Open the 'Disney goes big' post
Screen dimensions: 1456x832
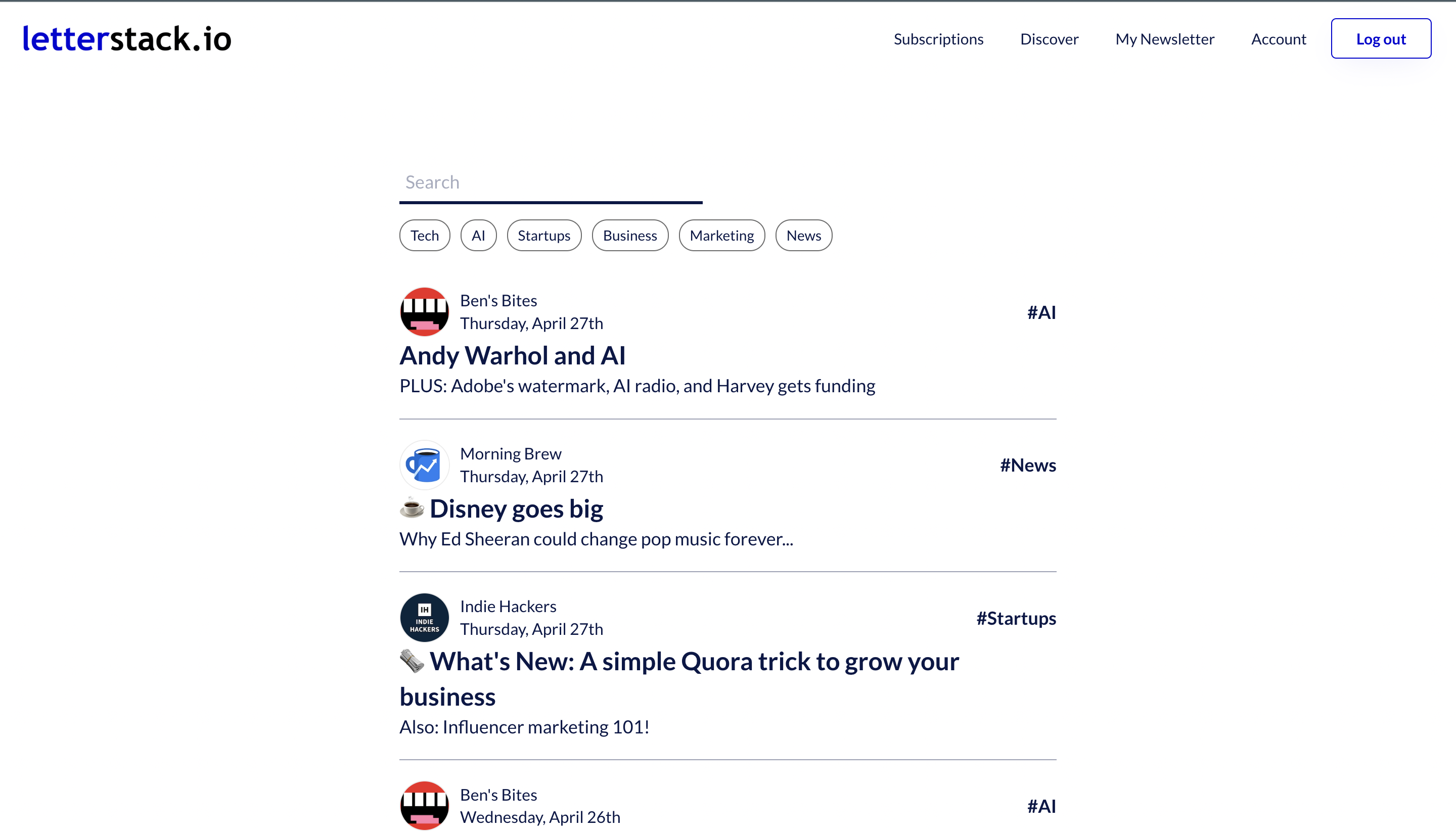click(x=517, y=509)
